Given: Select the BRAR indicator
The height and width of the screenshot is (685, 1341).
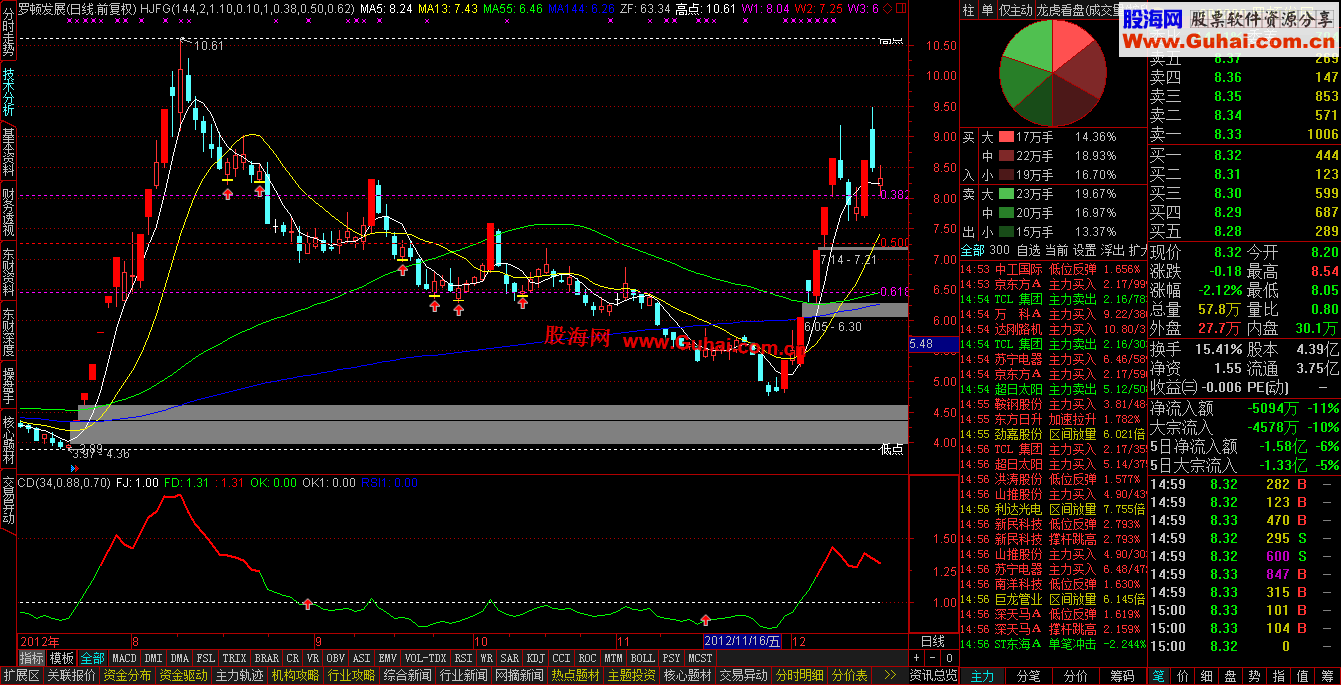Looking at the screenshot, I should (266, 659).
